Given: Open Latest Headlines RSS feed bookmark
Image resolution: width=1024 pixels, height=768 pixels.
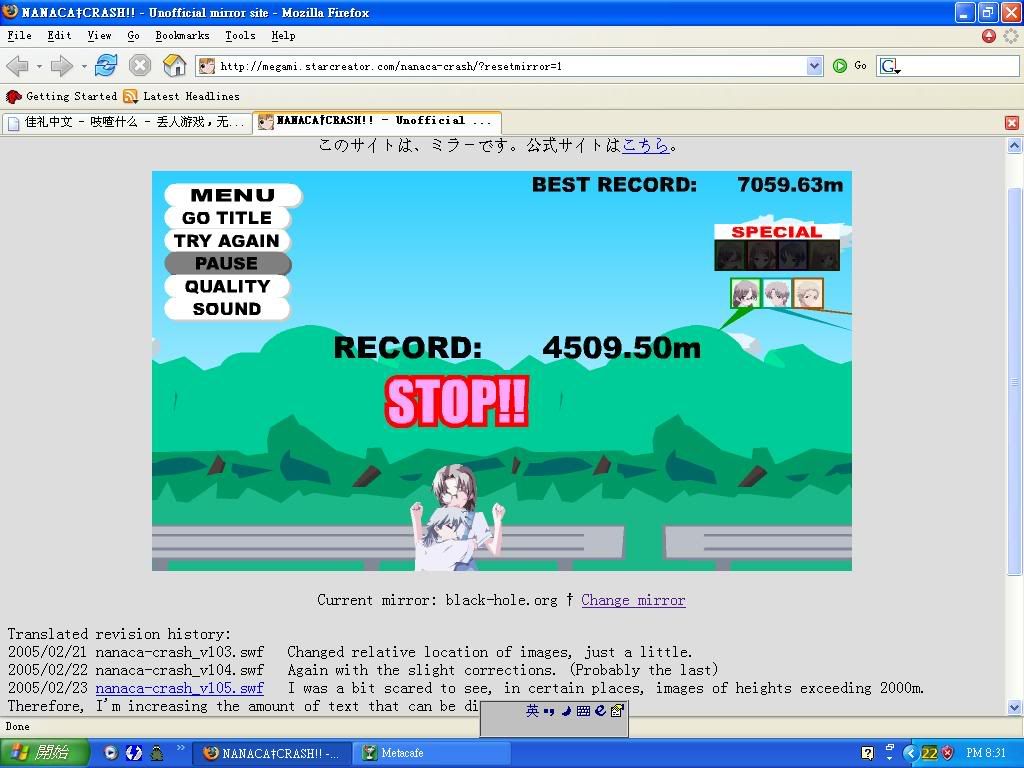Looking at the screenshot, I should pyautogui.click(x=182, y=97).
